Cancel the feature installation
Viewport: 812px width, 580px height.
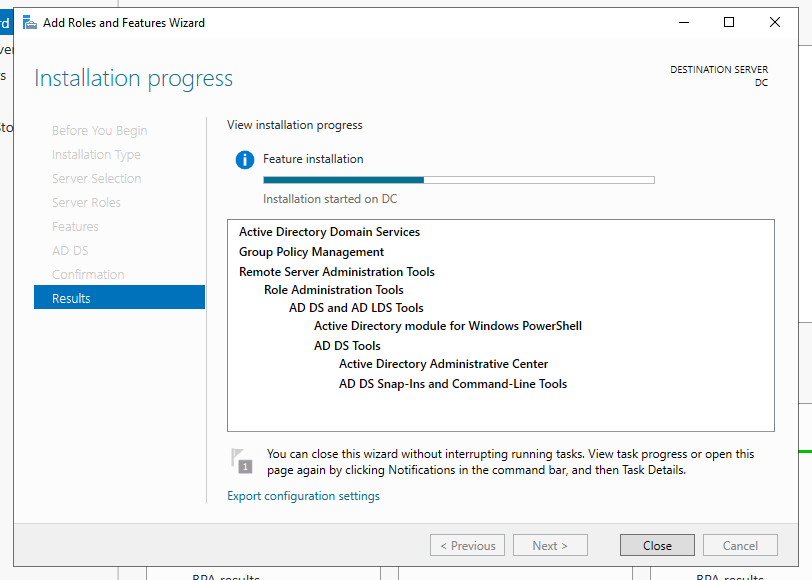pyautogui.click(x=740, y=545)
